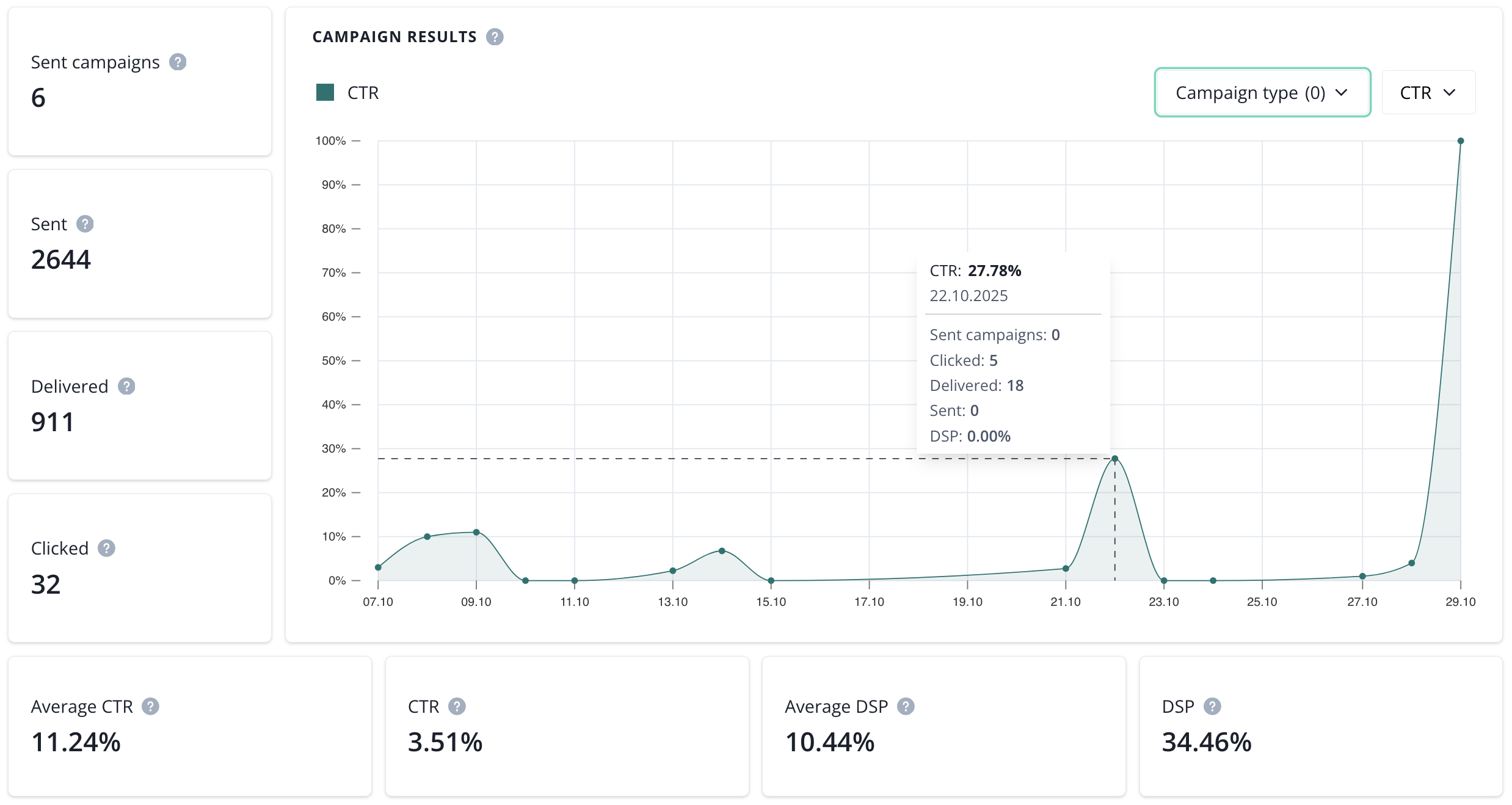Screen dimensions: 1512x805
Task: Open the Average DSP help icon
Action: click(x=906, y=707)
